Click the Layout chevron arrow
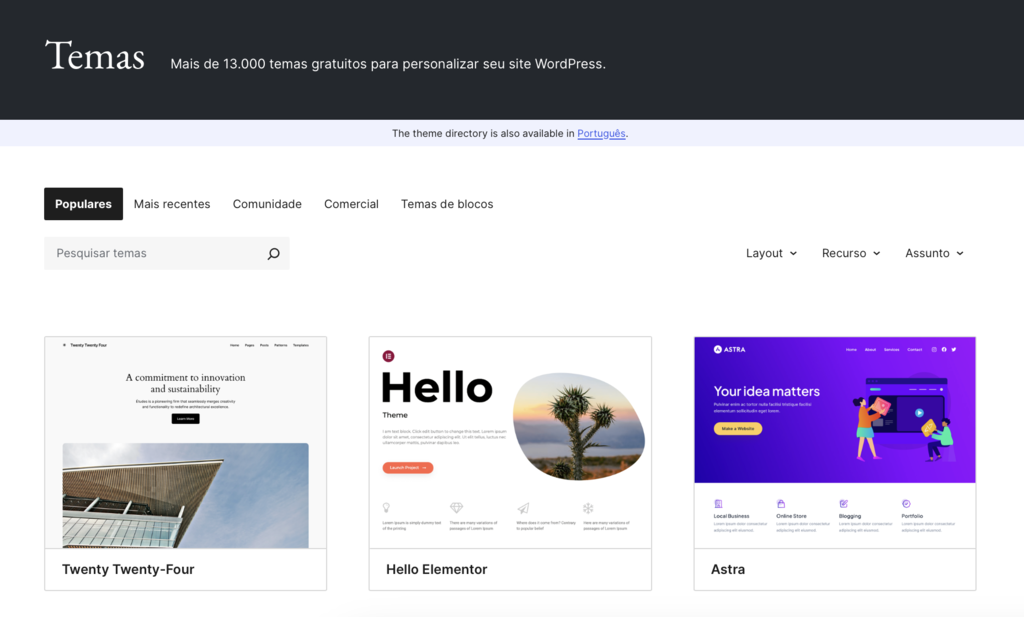This screenshot has height=617, width=1024. click(x=793, y=253)
